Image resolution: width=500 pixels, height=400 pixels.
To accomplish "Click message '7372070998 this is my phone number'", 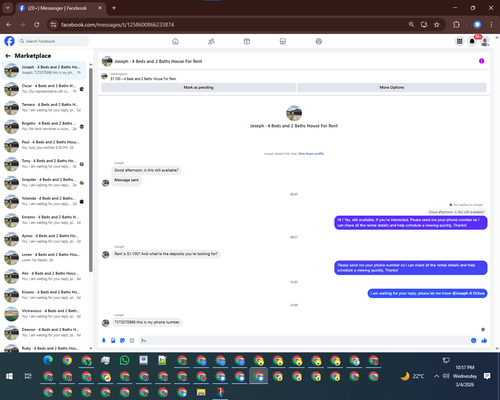I will (147, 322).
